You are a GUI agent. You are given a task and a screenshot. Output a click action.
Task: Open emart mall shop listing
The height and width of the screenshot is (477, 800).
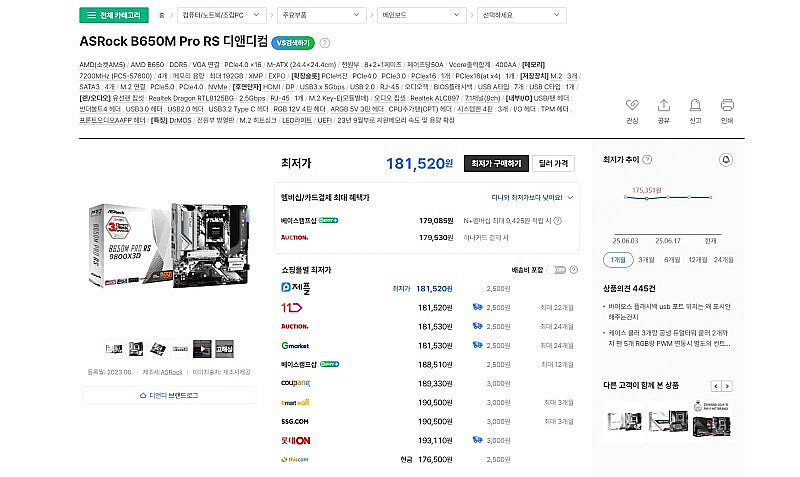295,403
